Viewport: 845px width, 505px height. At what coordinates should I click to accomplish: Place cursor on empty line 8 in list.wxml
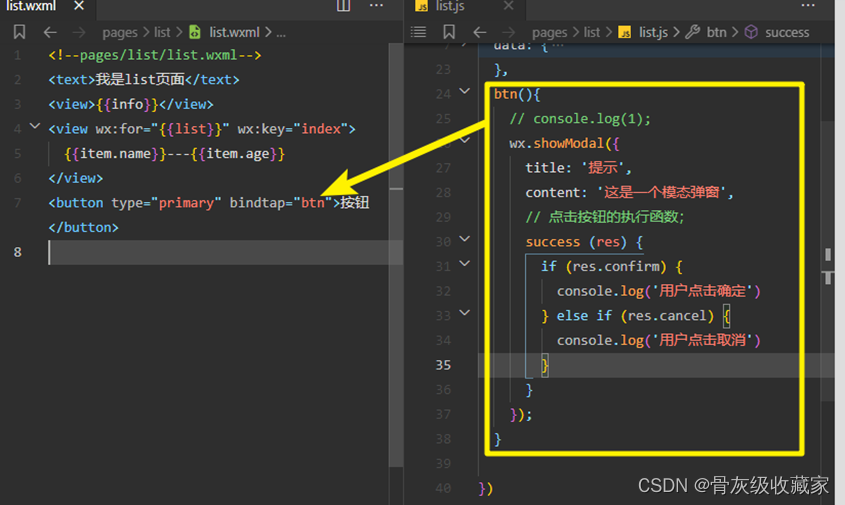[x=225, y=252]
